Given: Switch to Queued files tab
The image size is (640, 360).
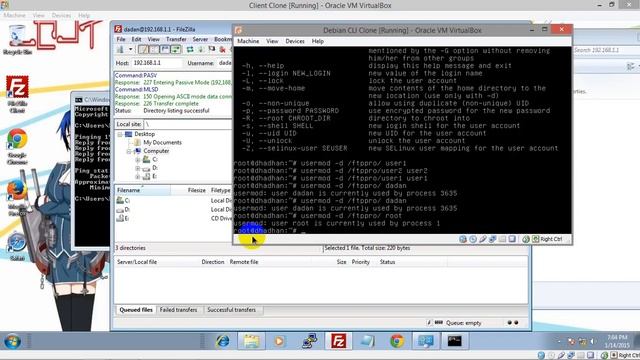Looking at the screenshot, I should click(x=136, y=310).
